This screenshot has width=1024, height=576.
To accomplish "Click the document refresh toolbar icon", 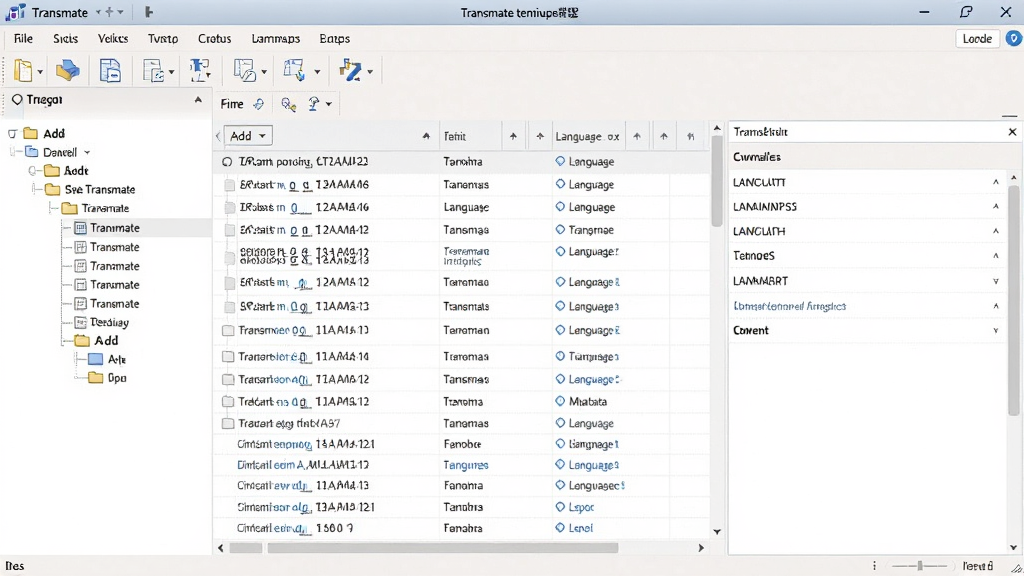I will [x=153, y=71].
